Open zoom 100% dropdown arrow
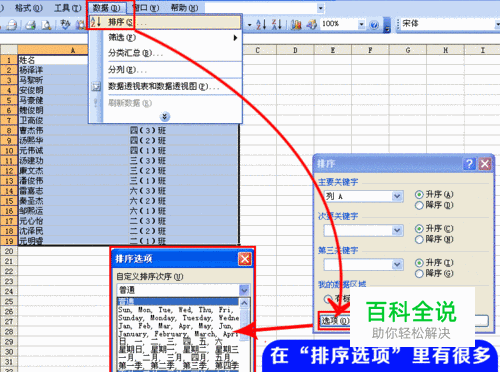 click(x=362, y=24)
